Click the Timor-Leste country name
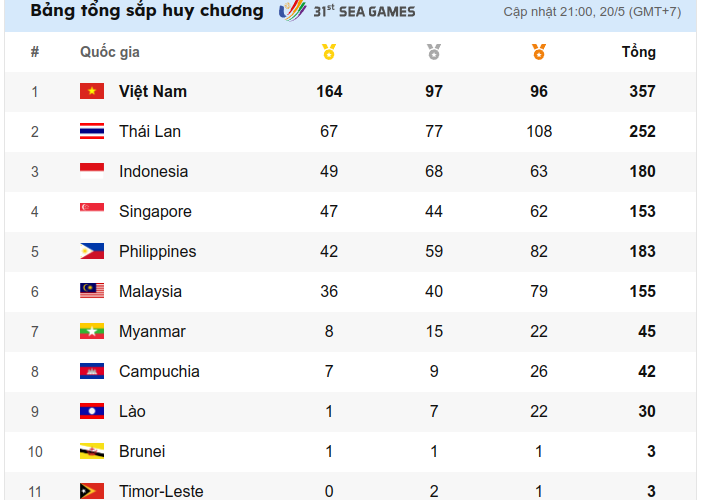The height and width of the screenshot is (500, 705). tap(161, 491)
